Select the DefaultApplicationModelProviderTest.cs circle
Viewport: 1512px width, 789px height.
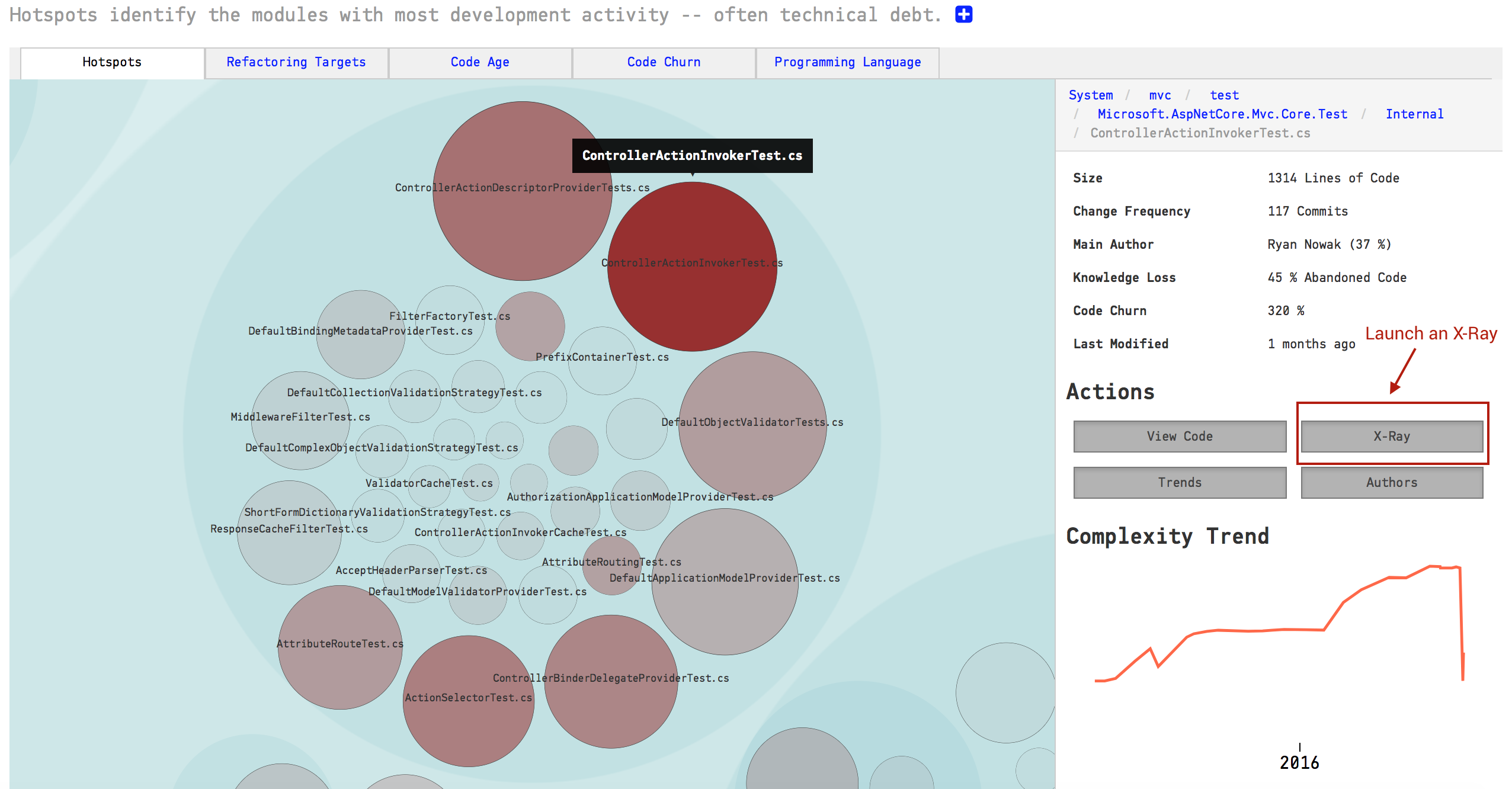pos(725,582)
